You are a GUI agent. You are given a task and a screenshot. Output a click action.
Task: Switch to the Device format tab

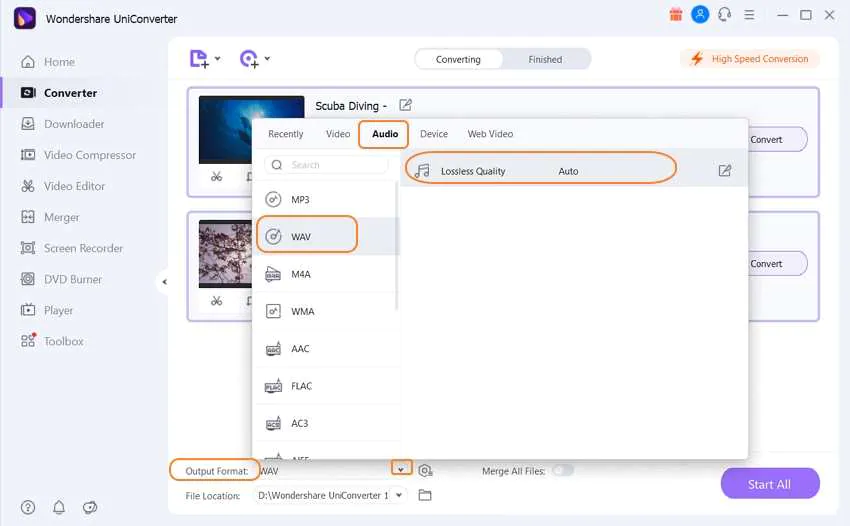pos(434,134)
